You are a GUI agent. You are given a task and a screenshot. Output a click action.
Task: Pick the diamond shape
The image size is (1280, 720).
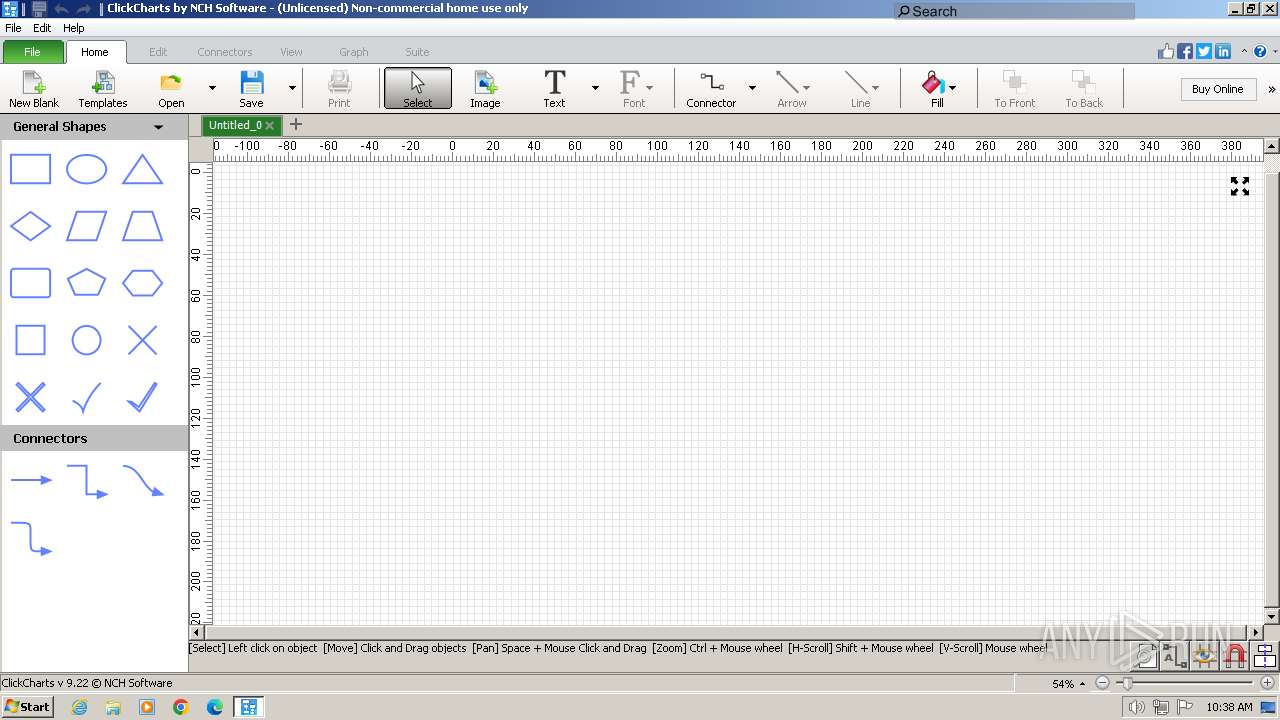30,226
